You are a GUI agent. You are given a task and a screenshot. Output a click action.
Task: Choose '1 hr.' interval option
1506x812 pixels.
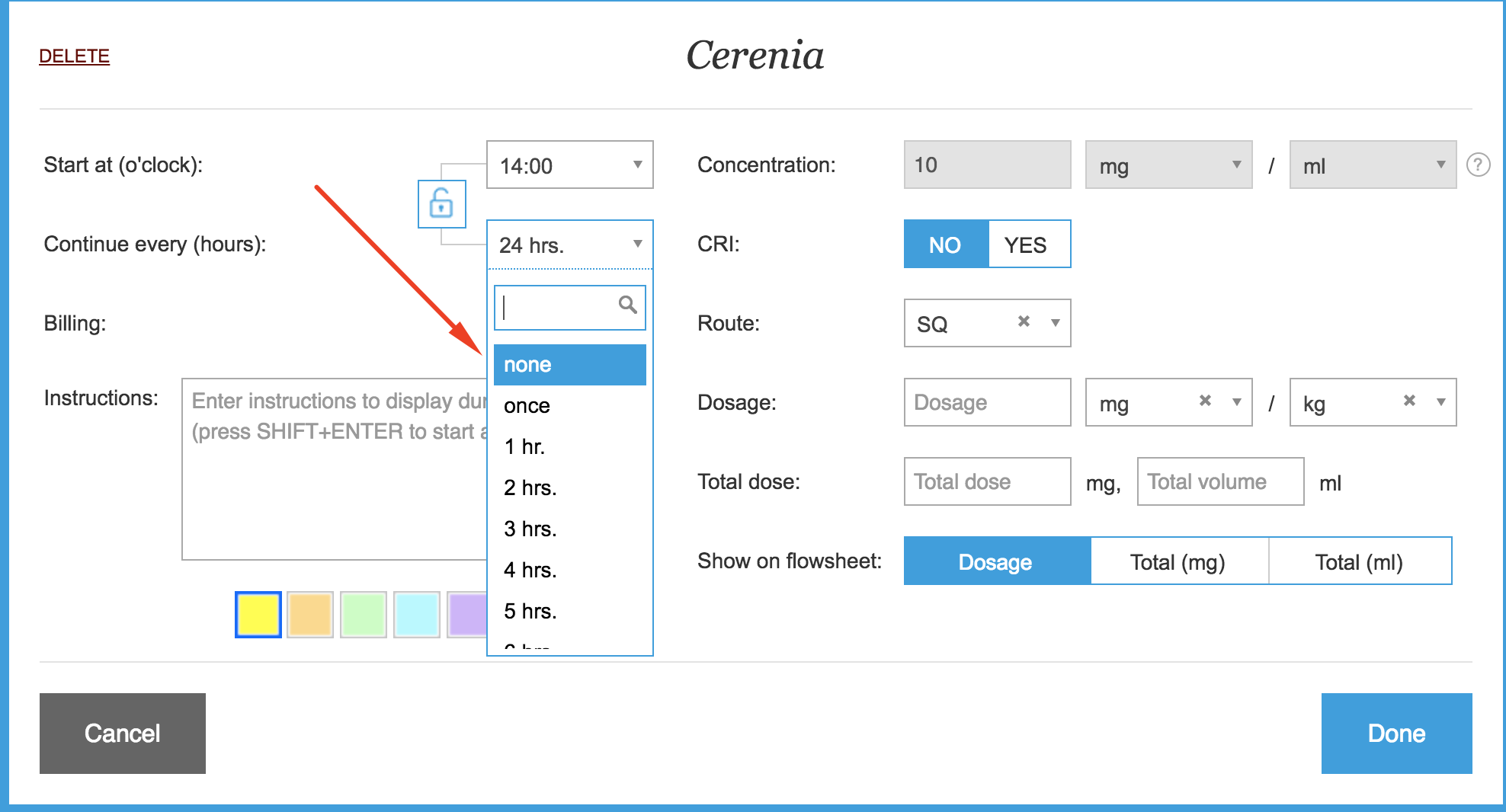coord(569,447)
